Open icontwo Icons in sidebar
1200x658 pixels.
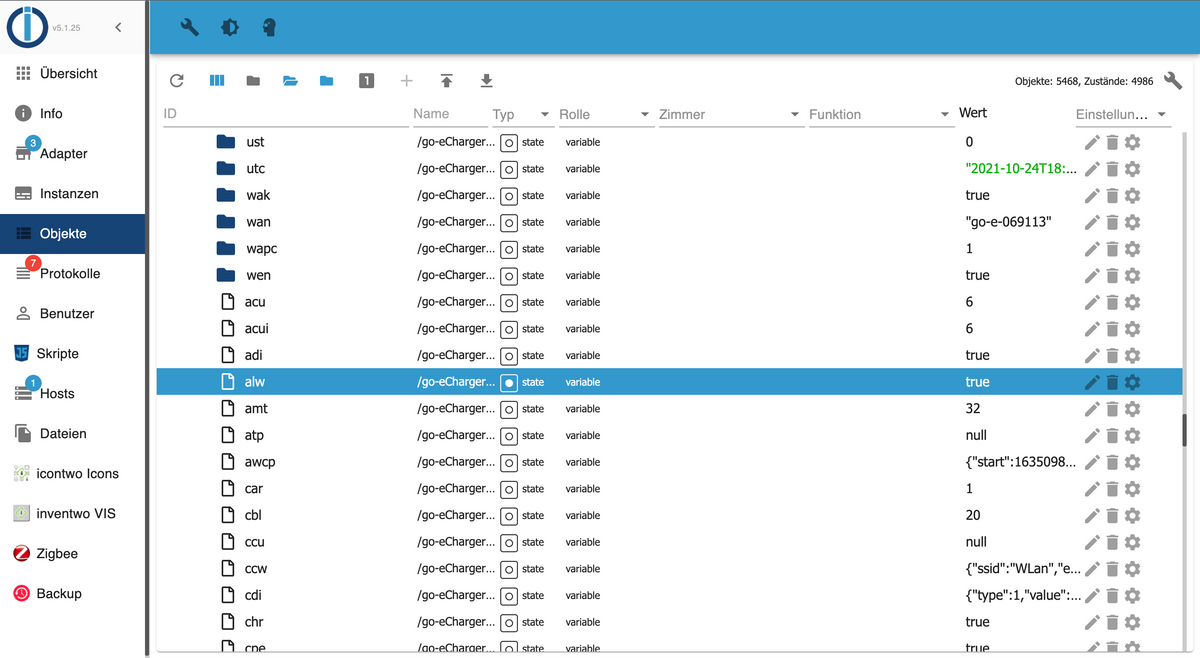coord(72,473)
